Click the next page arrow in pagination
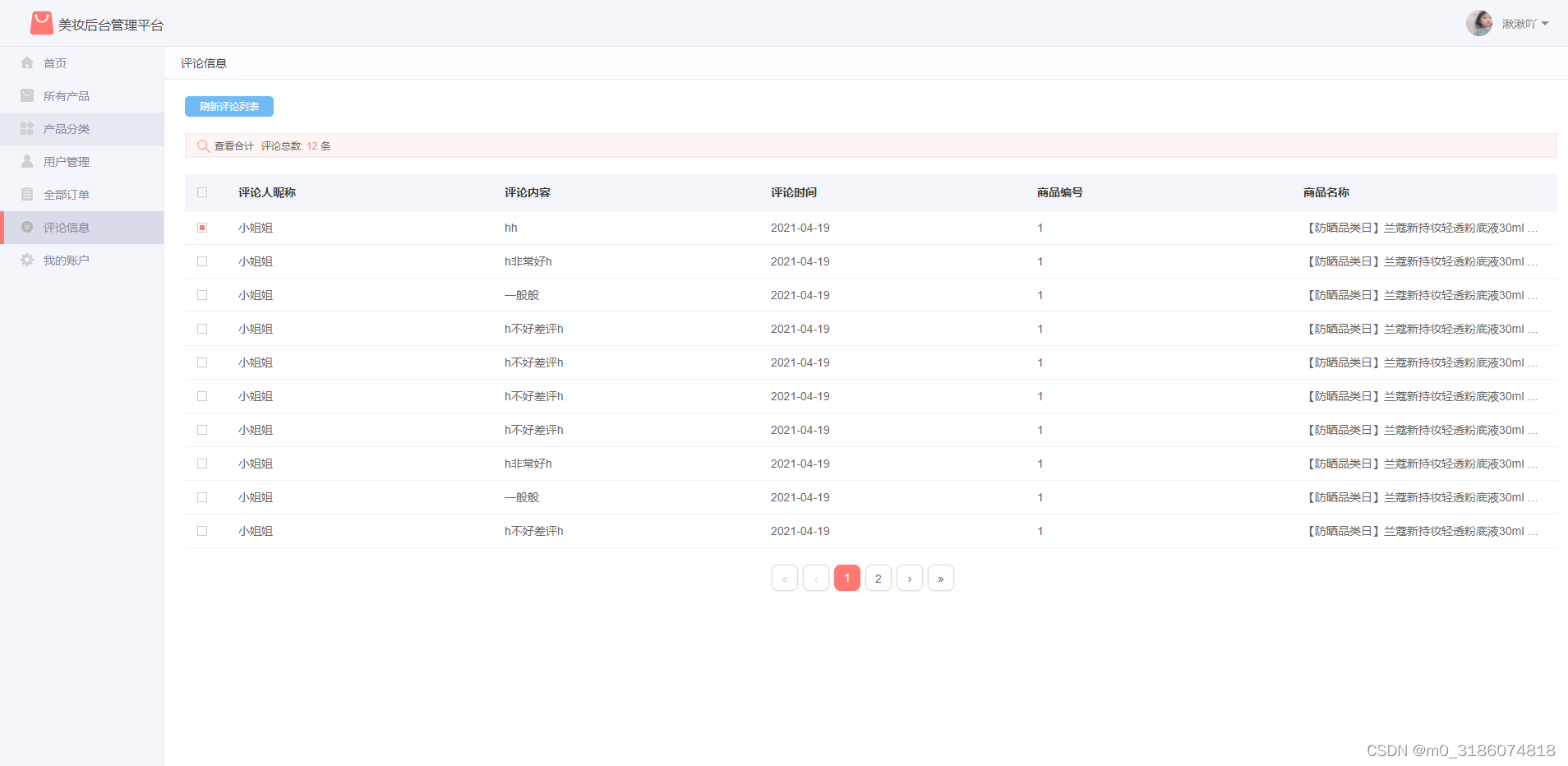The width and height of the screenshot is (1568, 766). click(x=909, y=578)
